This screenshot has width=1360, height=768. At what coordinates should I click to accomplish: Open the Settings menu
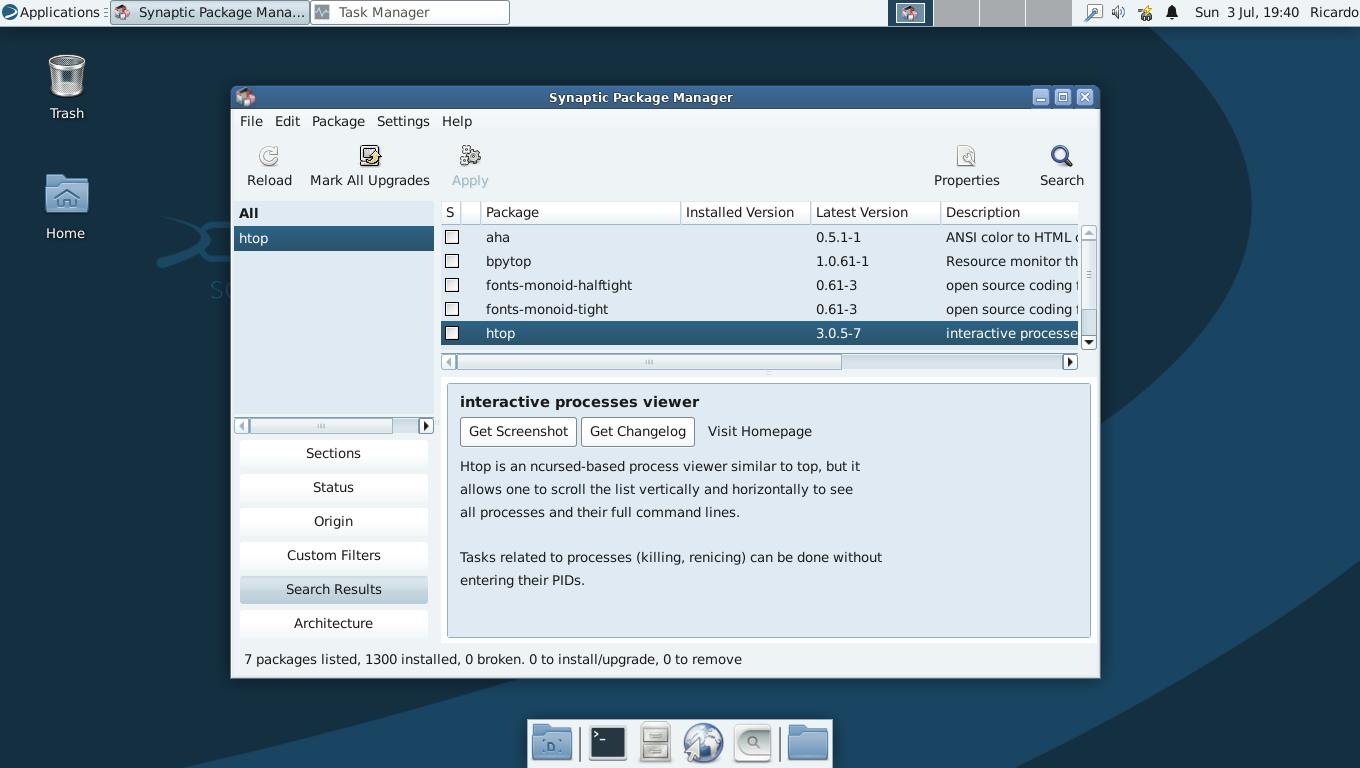(x=403, y=121)
